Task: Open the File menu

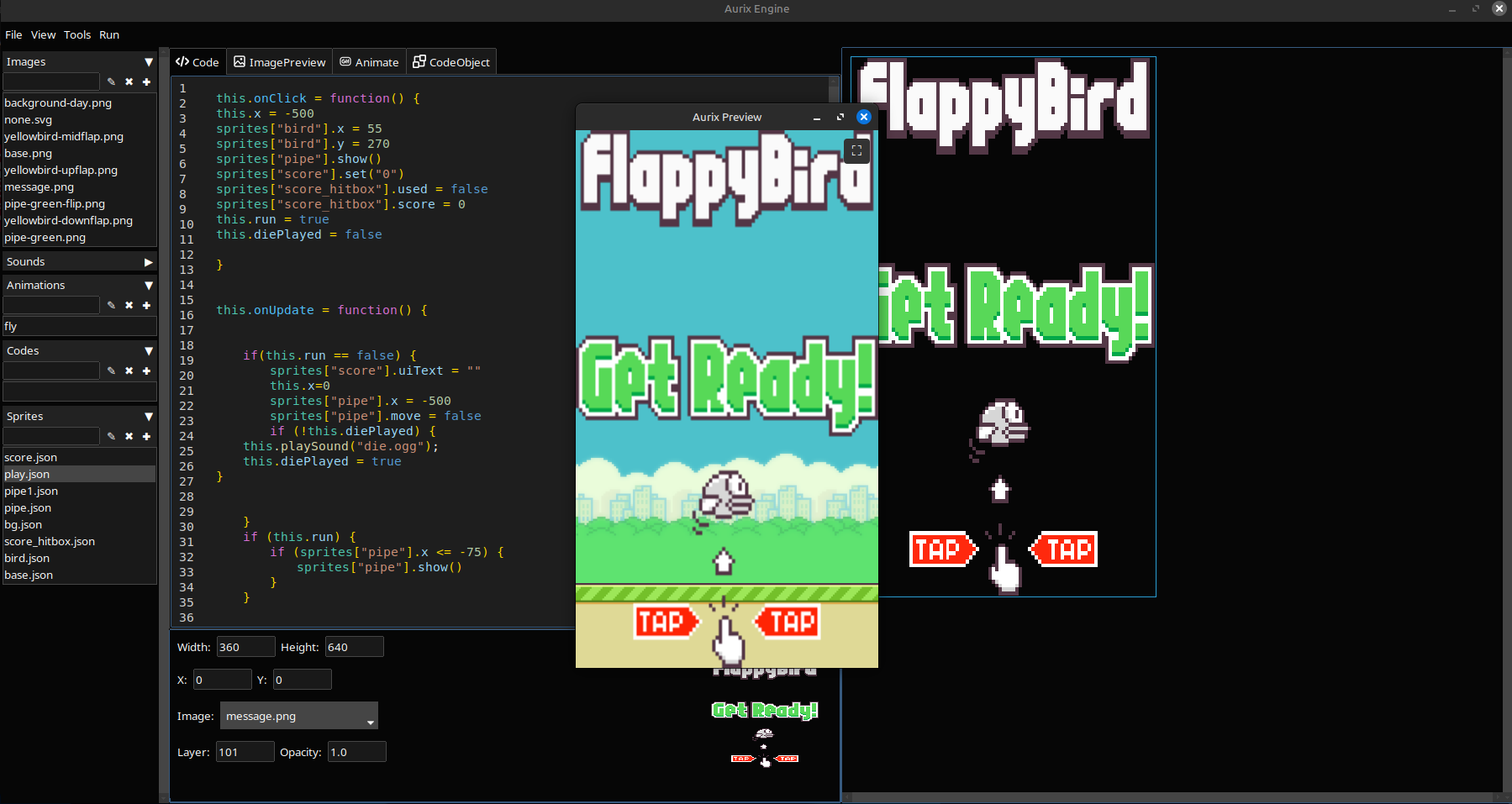Action: pos(13,34)
